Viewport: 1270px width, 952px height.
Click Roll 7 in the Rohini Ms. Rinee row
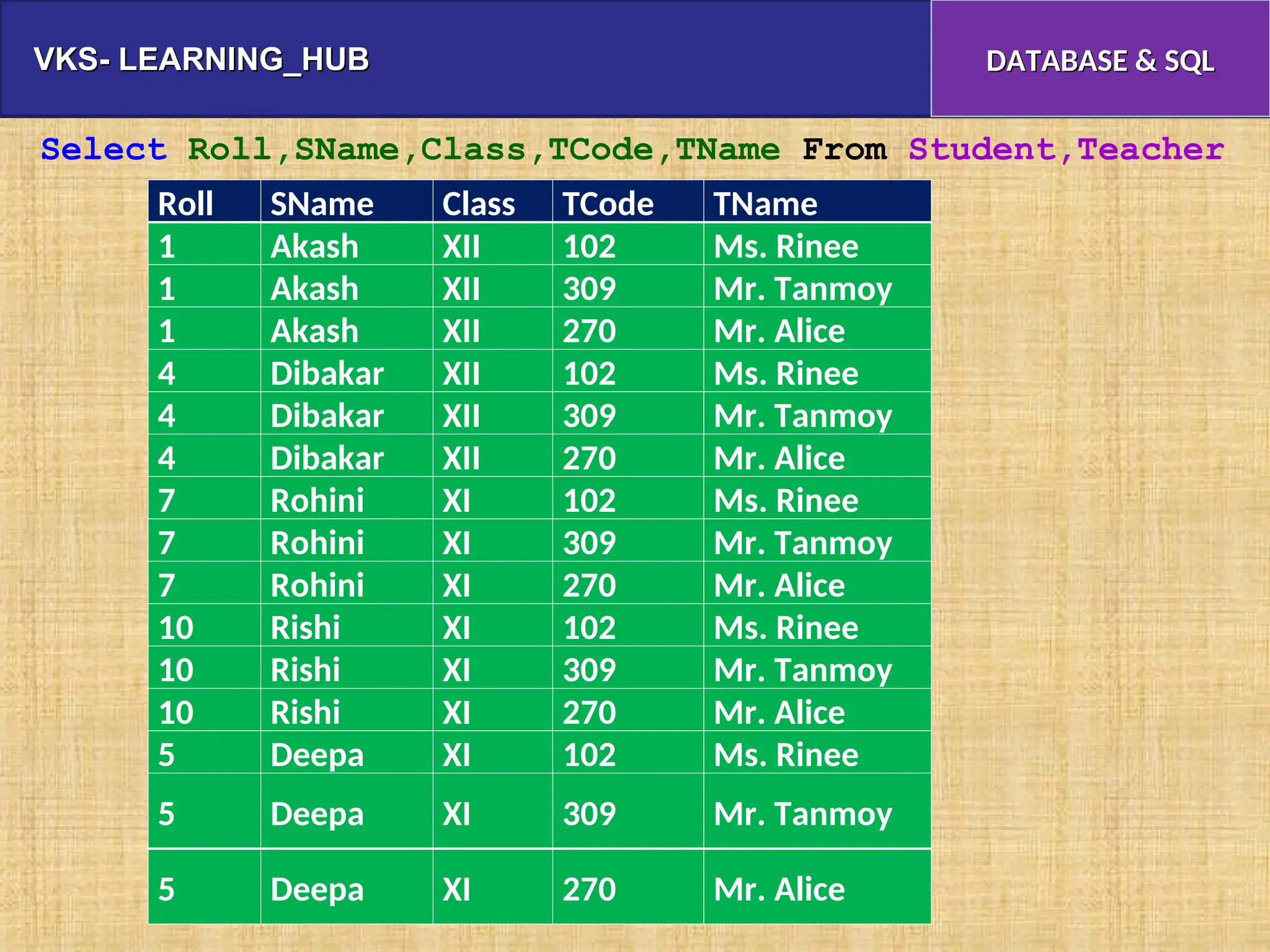[x=167, y=501]
